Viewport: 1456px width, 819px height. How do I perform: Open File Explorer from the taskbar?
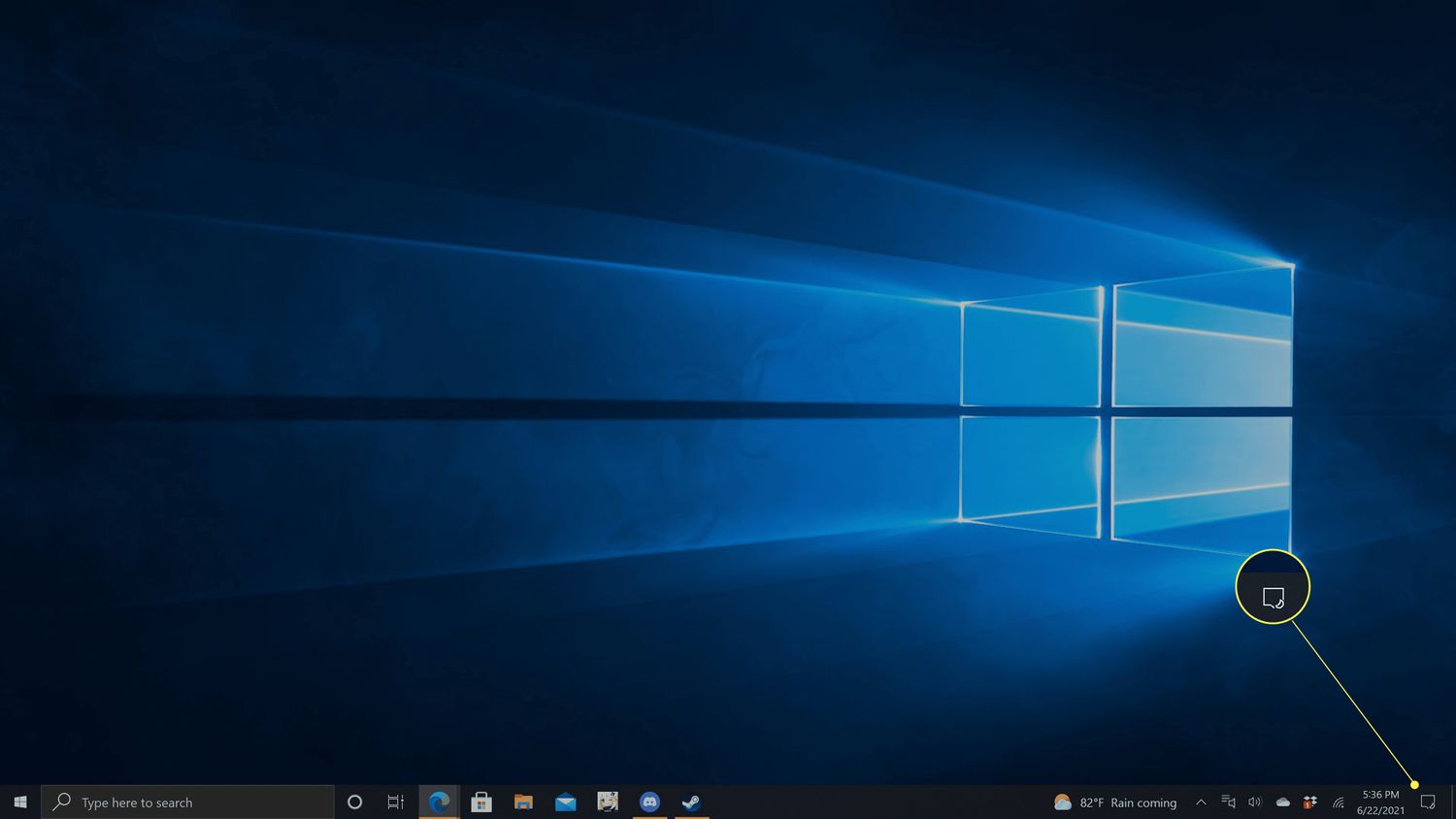523,803
